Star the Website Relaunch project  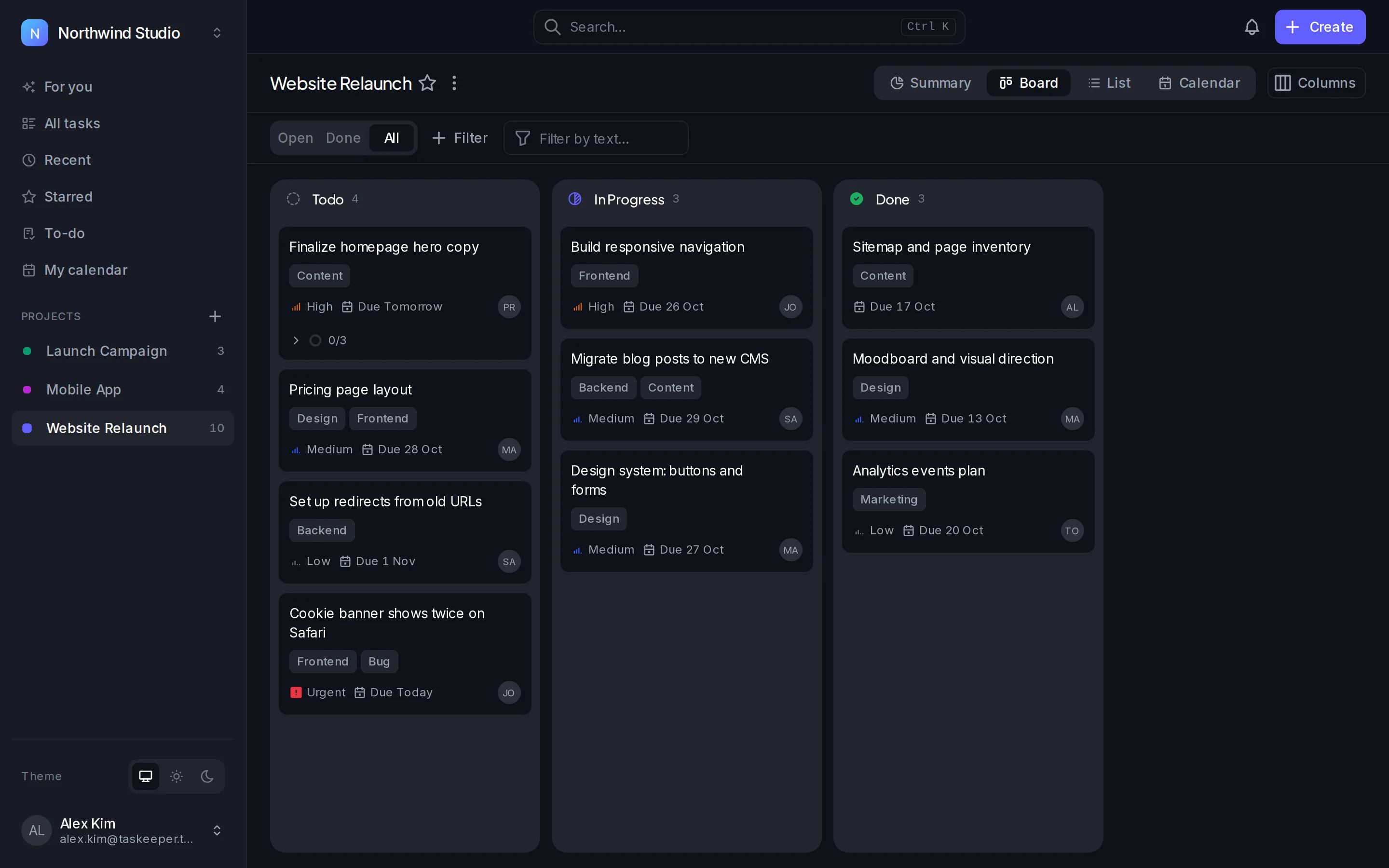pos(427,83)
